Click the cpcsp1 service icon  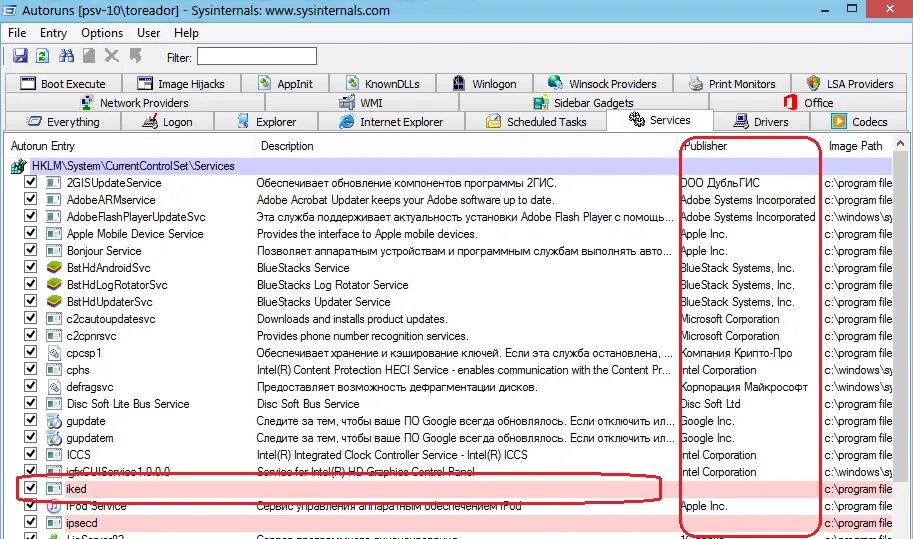coord(54,353)
